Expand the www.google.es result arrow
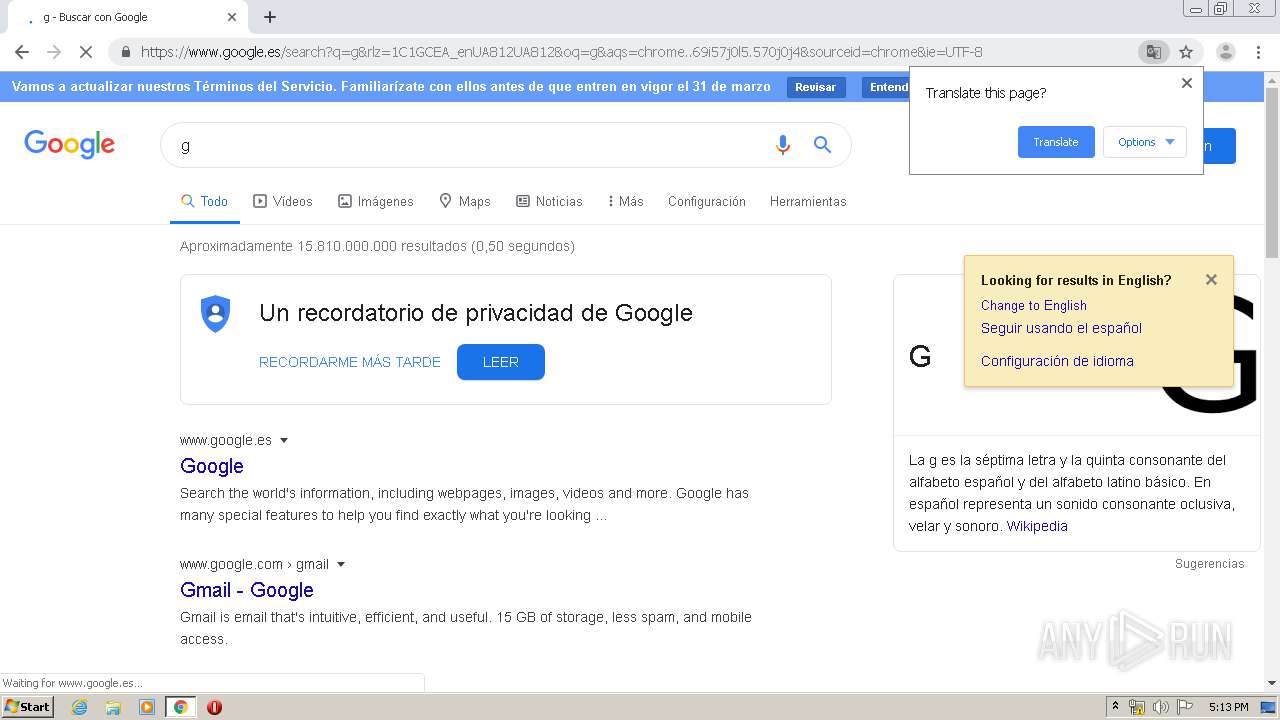 point(284,440)
